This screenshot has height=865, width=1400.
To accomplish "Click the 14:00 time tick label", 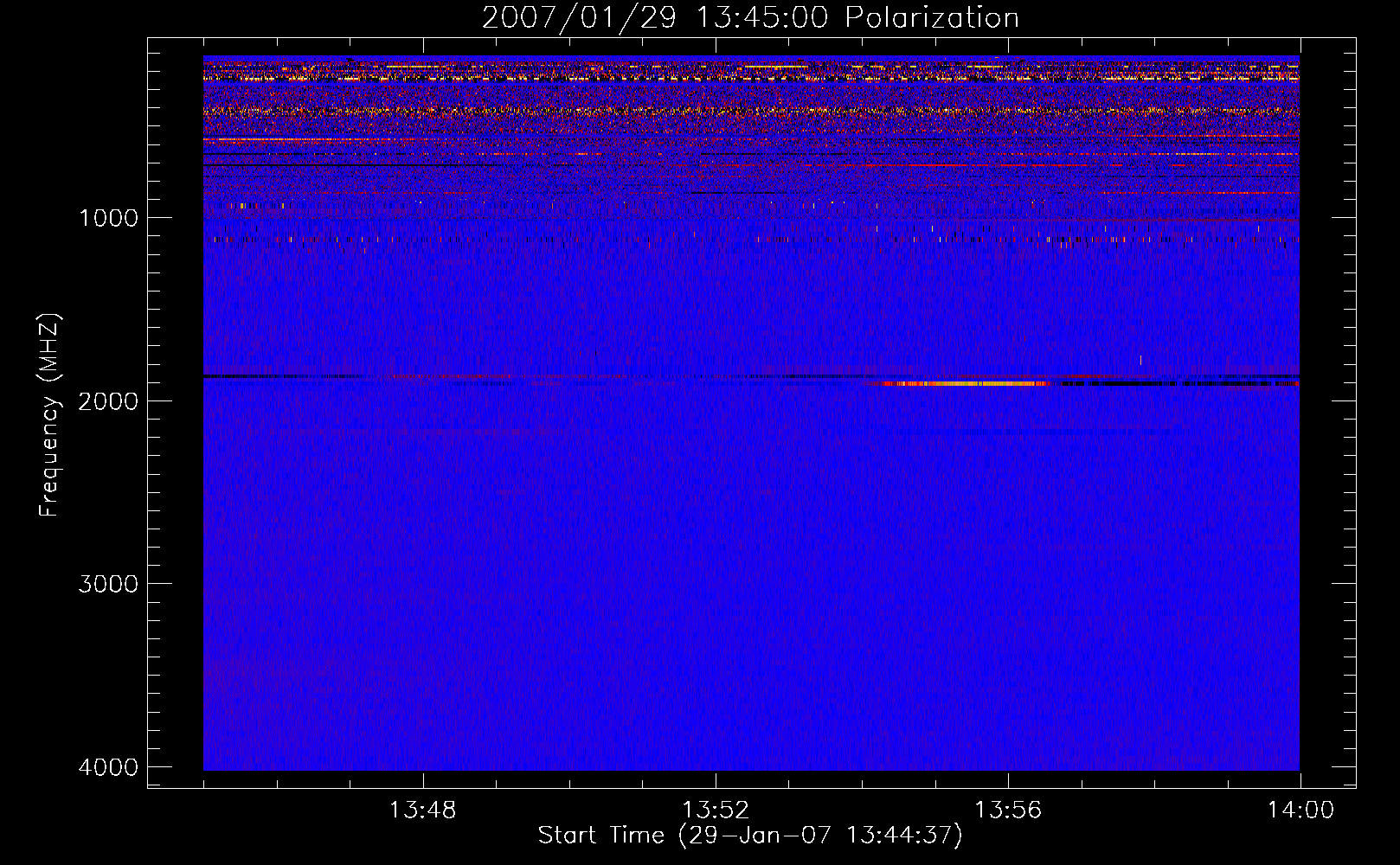I will click(1300, 811).
